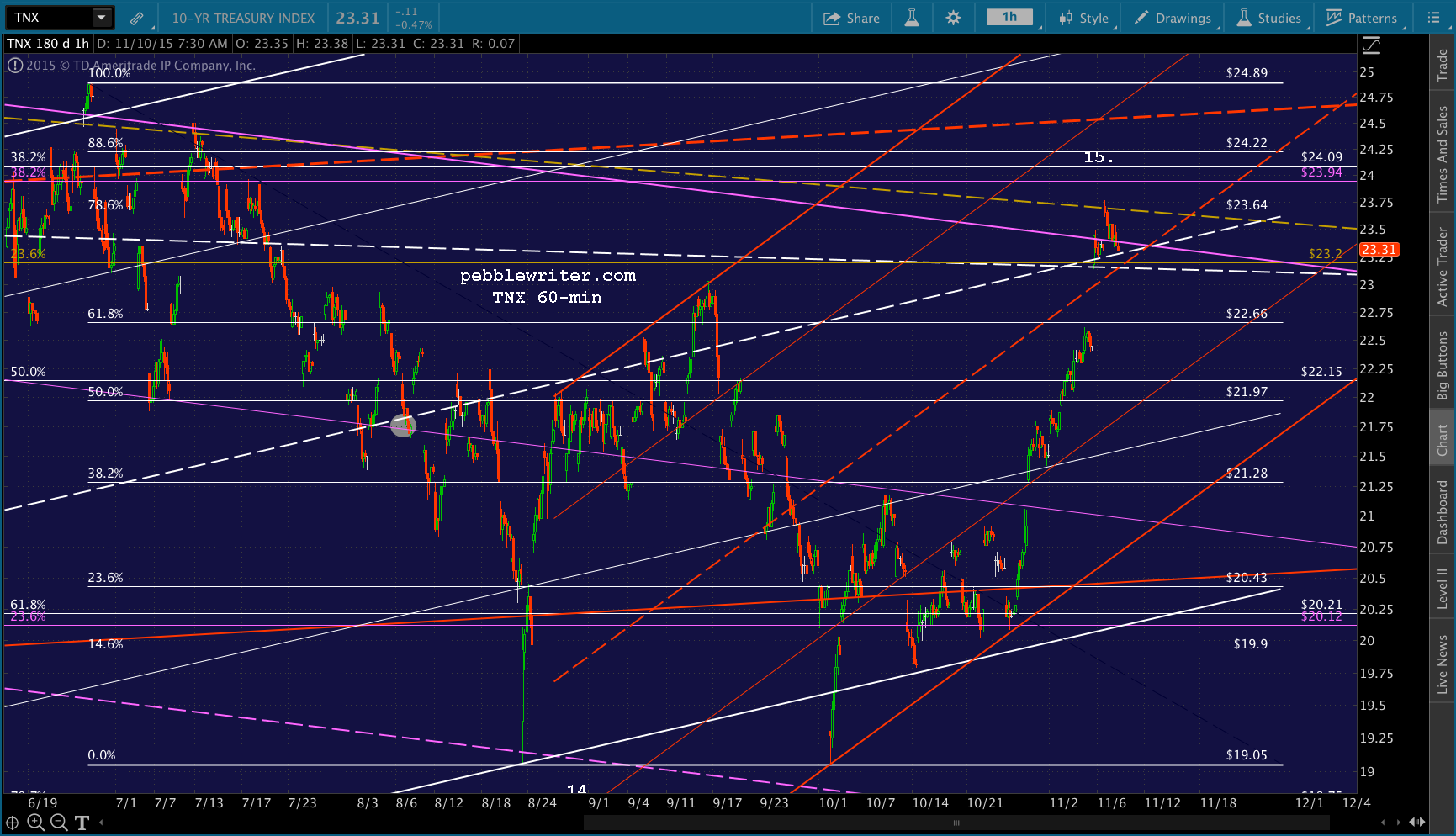Open the 1h timeframe selector
1456x836 pixels.
coord(1009,17)
